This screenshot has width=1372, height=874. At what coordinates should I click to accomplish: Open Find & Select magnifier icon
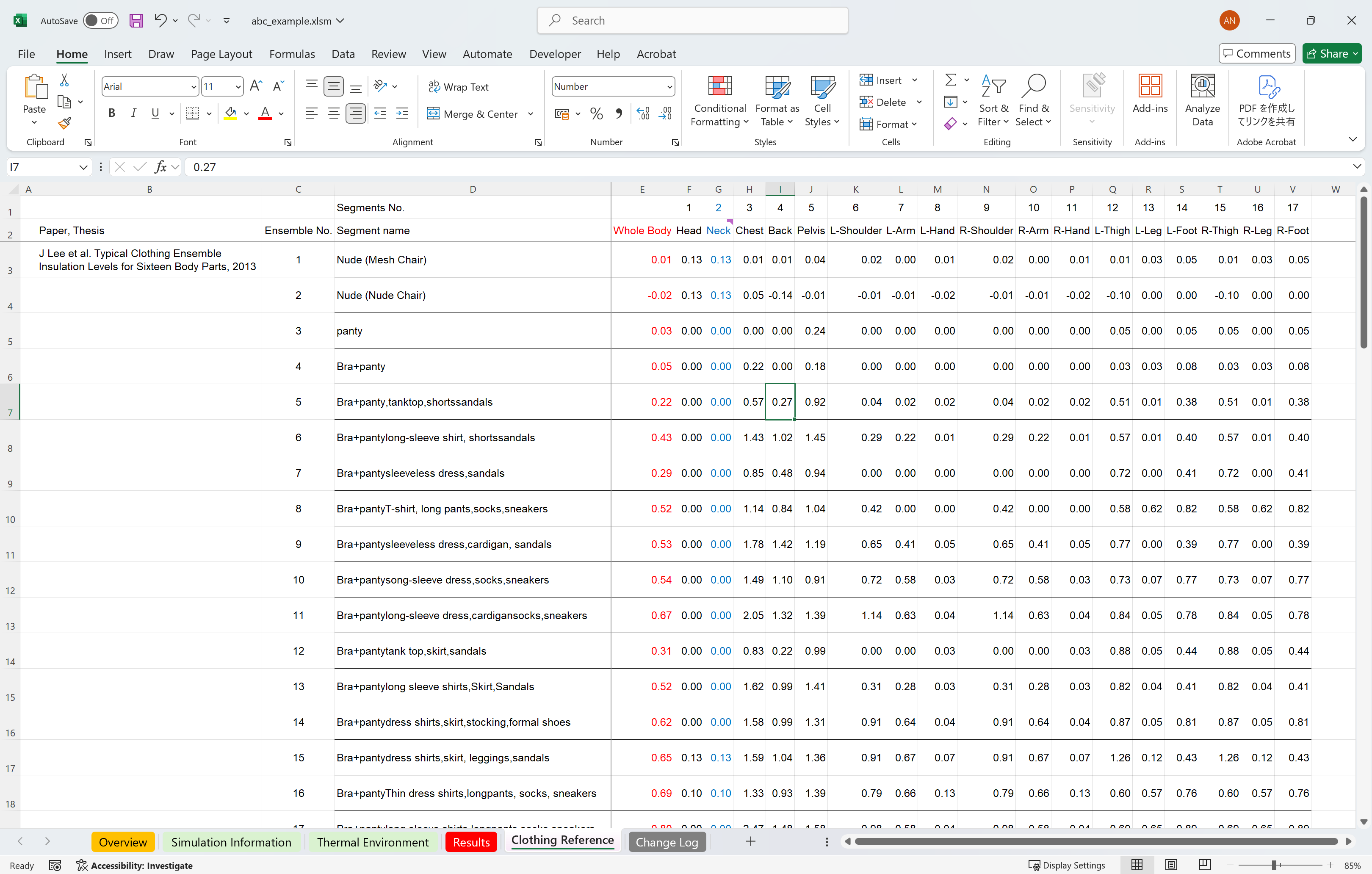click(1033, 87)
